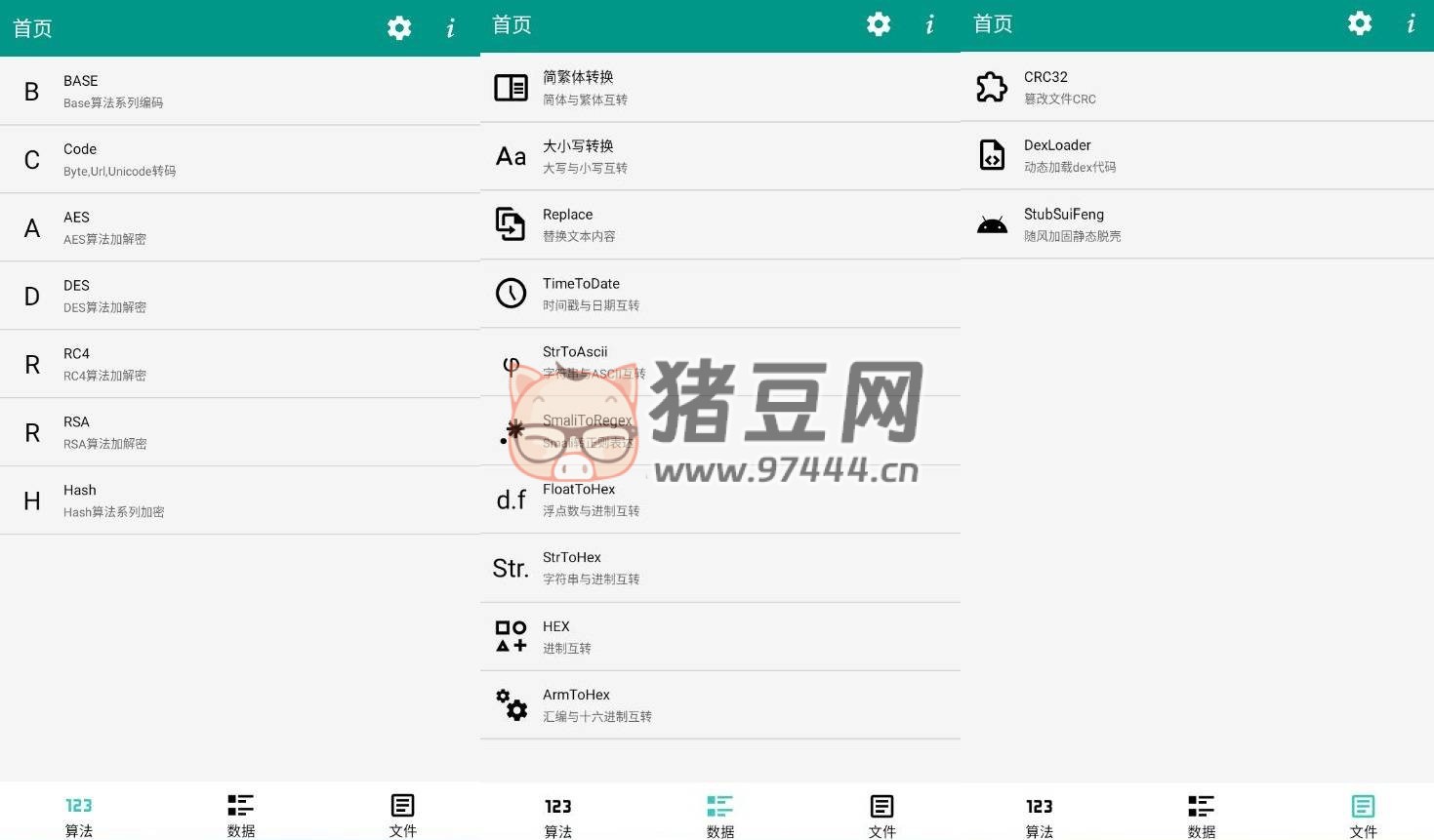Open the DexLoader code file icon
Screen dimensions: 1434x840
pos(992,155)
